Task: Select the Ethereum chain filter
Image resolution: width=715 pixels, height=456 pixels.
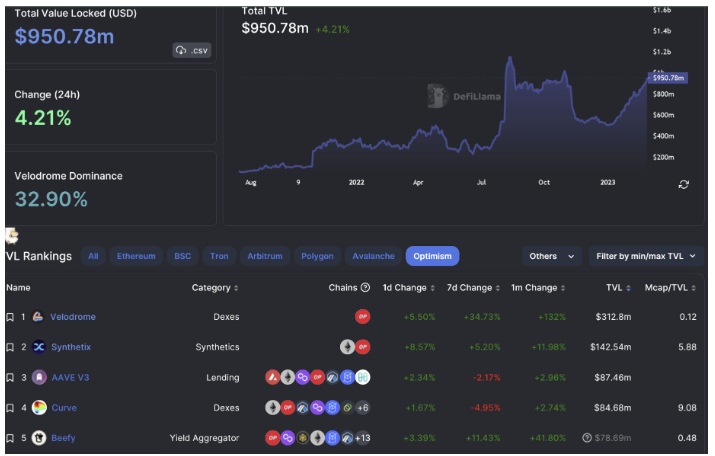Action: (136, 256)
